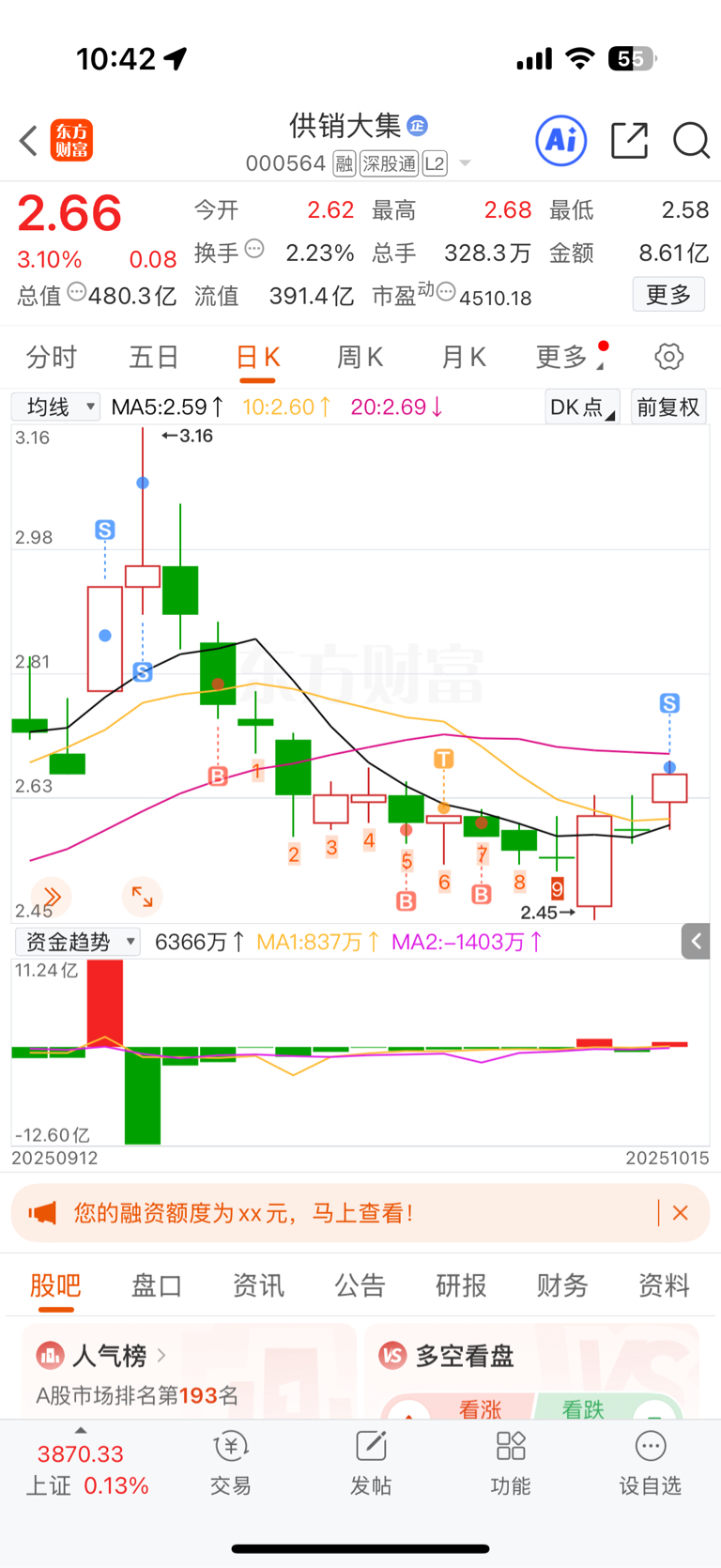Tap 更多 quote details button
This screenshot has width=721, height=1568.
pyautogui.click(x=668, y=295)
